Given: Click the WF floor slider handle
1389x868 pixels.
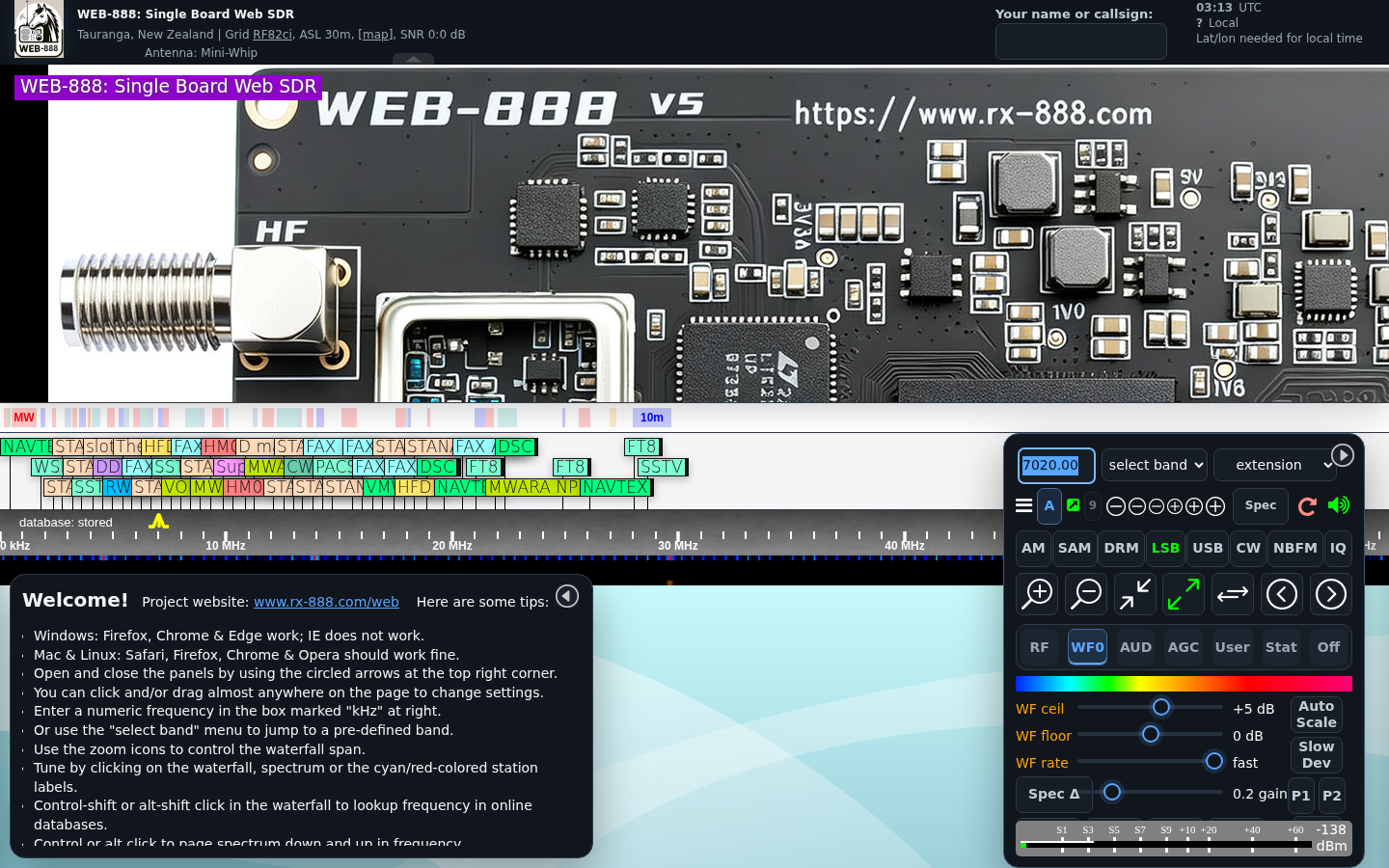Looking at the screenshot, I should [x=1151, y=734].
